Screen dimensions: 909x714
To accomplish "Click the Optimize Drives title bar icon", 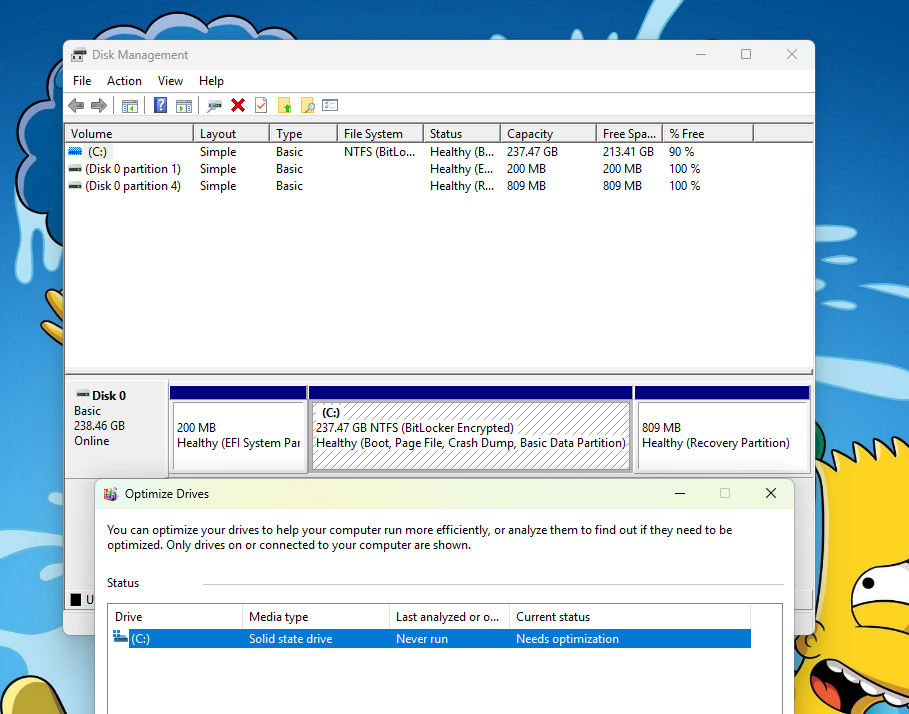I will 110,494.
